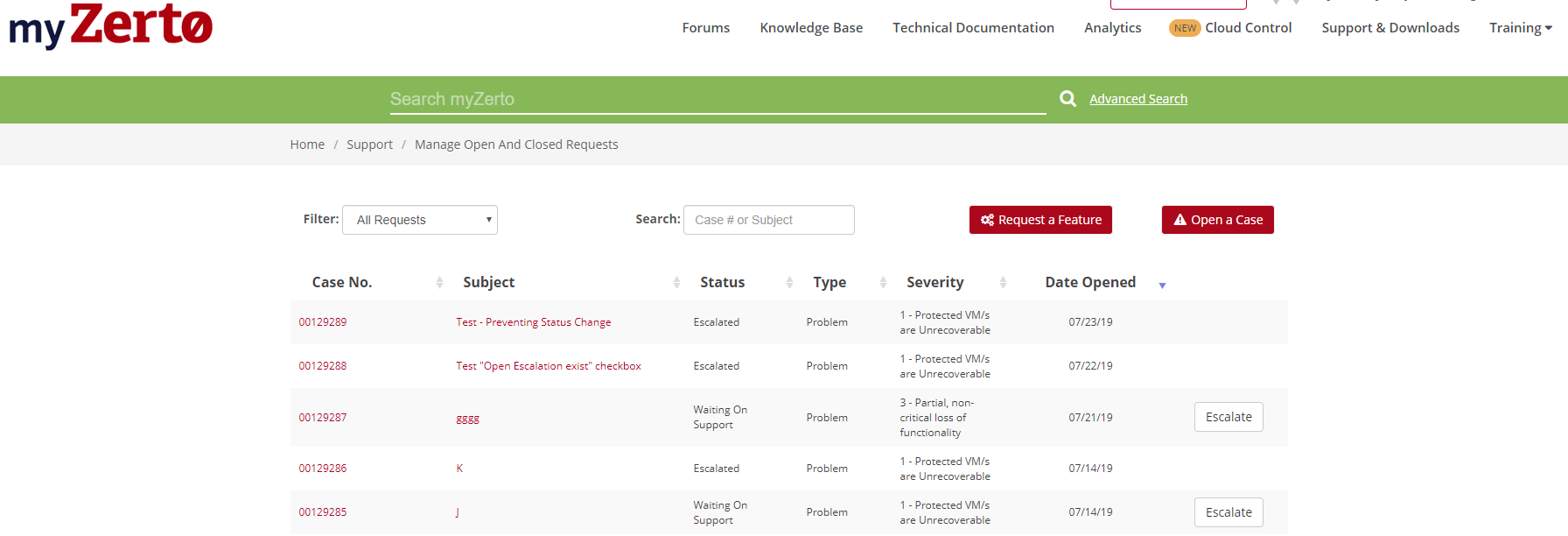Open case number 00129285
The height and width of the screenshot is (536, 1568).
(x=323, y=512)
